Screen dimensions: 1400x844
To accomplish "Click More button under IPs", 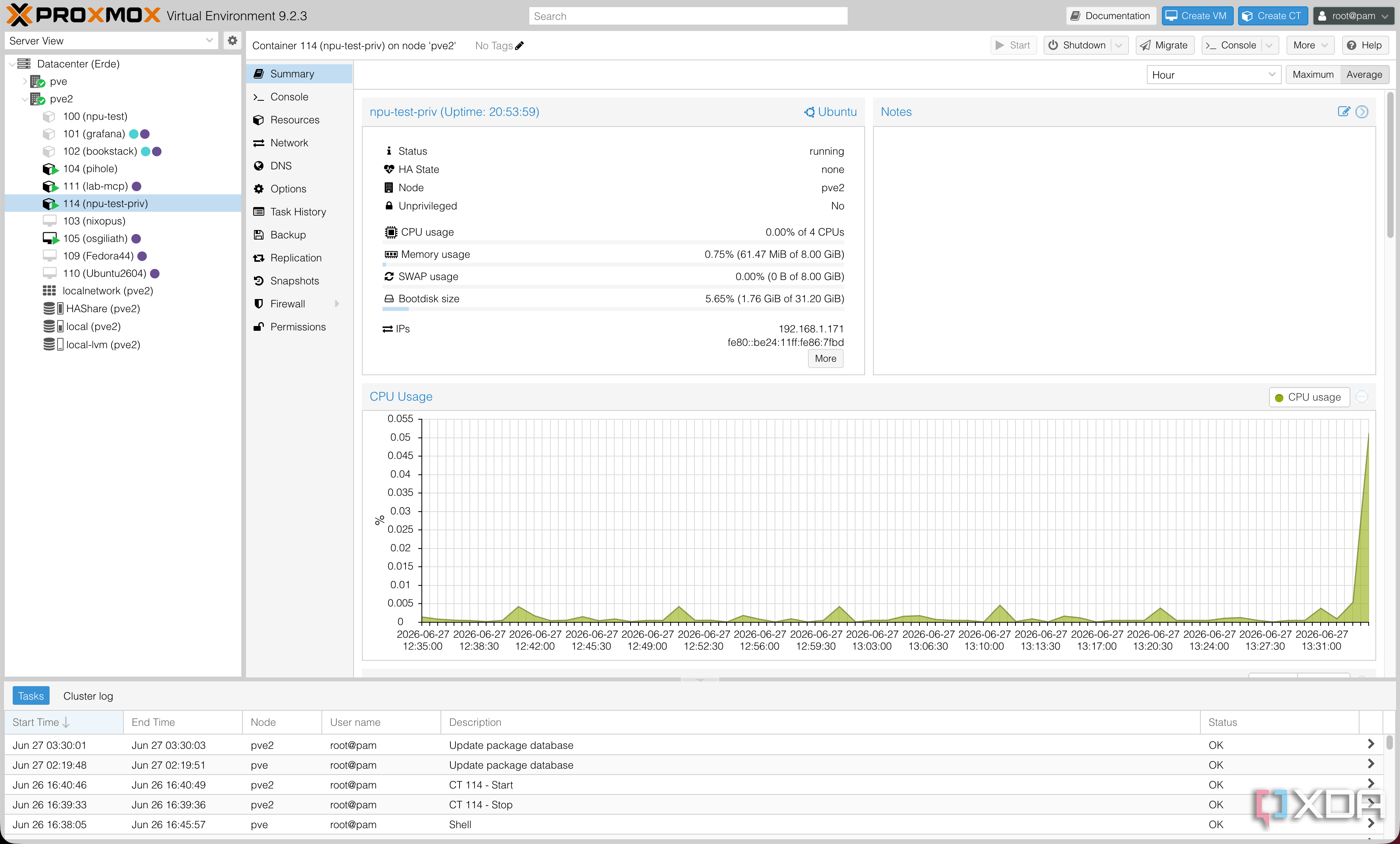I will click(x=825, y=359).
